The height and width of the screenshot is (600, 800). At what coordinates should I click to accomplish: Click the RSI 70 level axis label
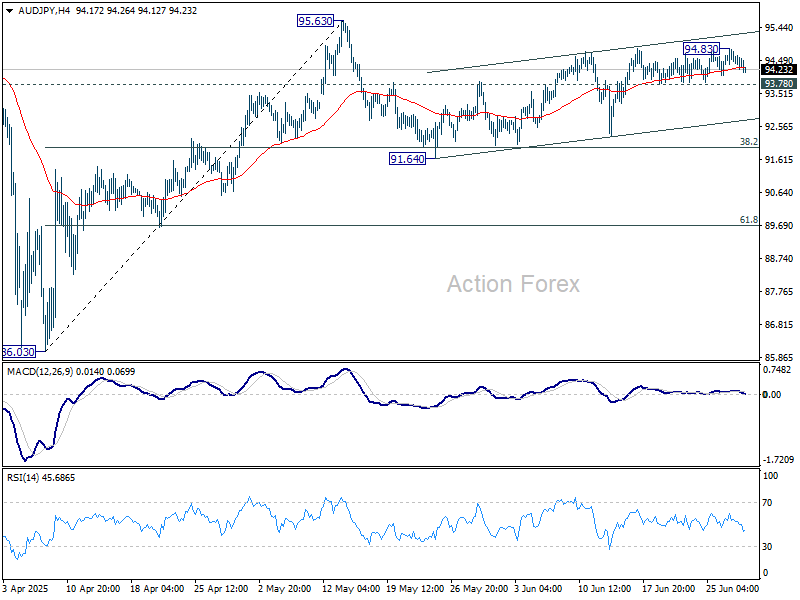[767, 503]
